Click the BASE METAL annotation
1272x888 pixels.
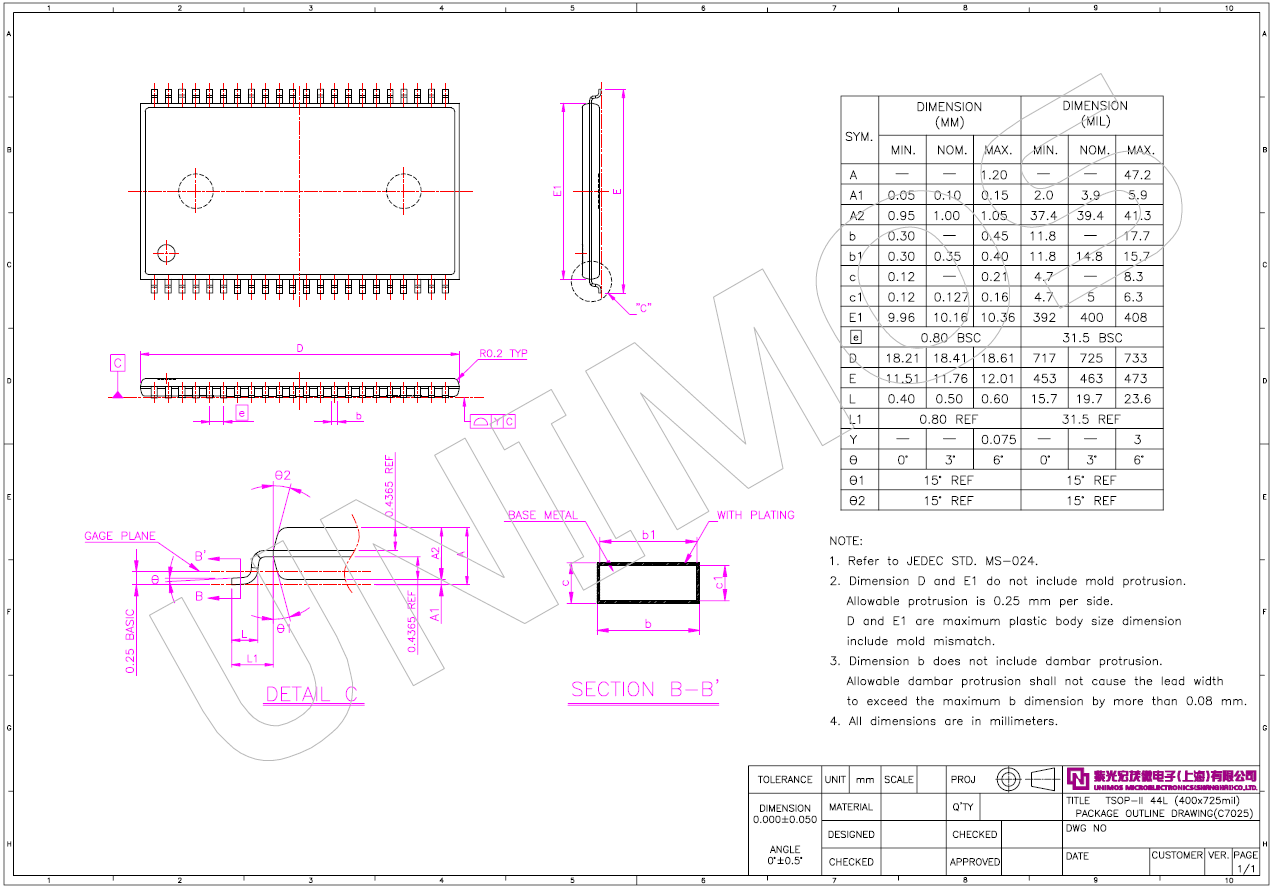[542, 515]
